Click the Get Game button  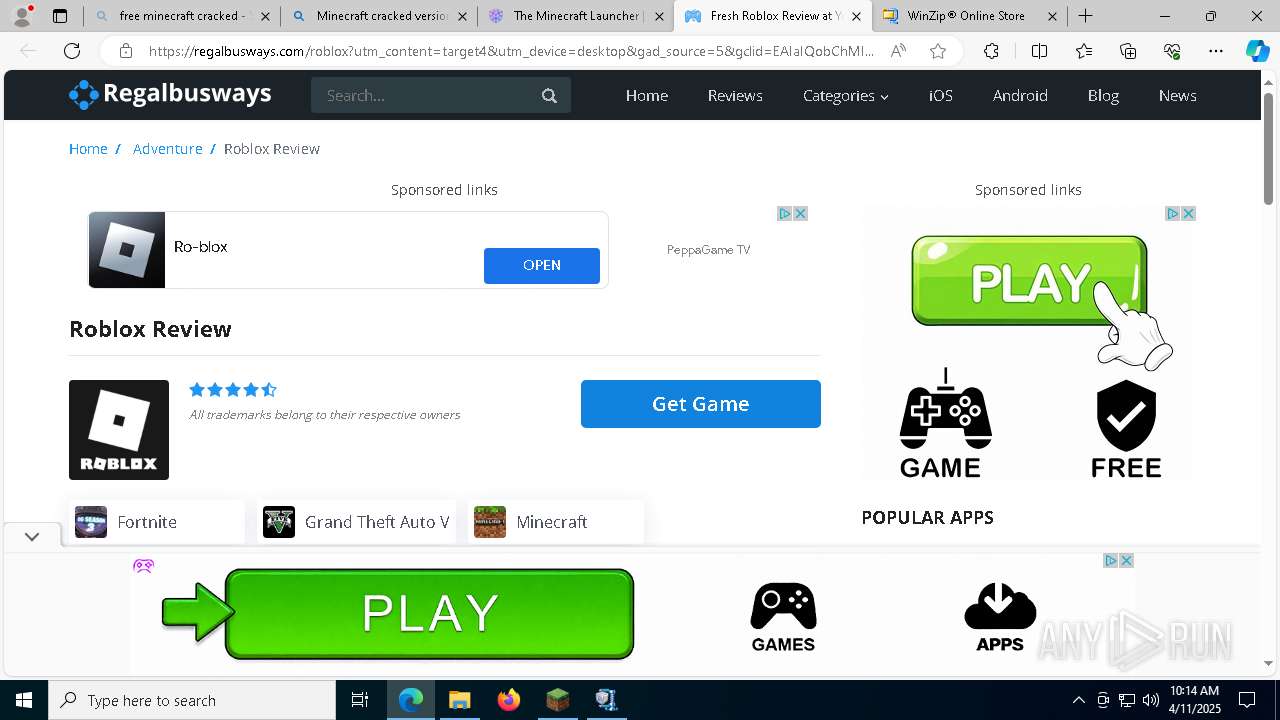(701, 404)
